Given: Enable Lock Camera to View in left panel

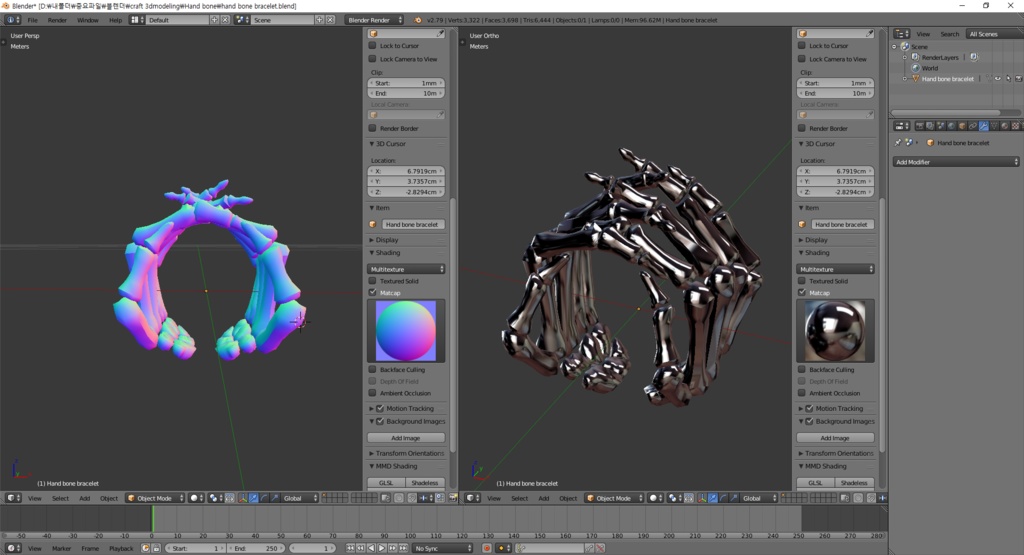Looking at the screenshot, I should (x=373, y=59).
